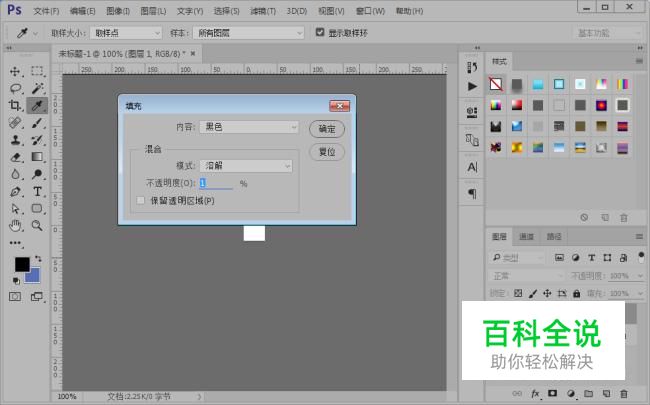Delete layer with the trash icon
This screenshot has height=405, width=650.
point(623,393)
